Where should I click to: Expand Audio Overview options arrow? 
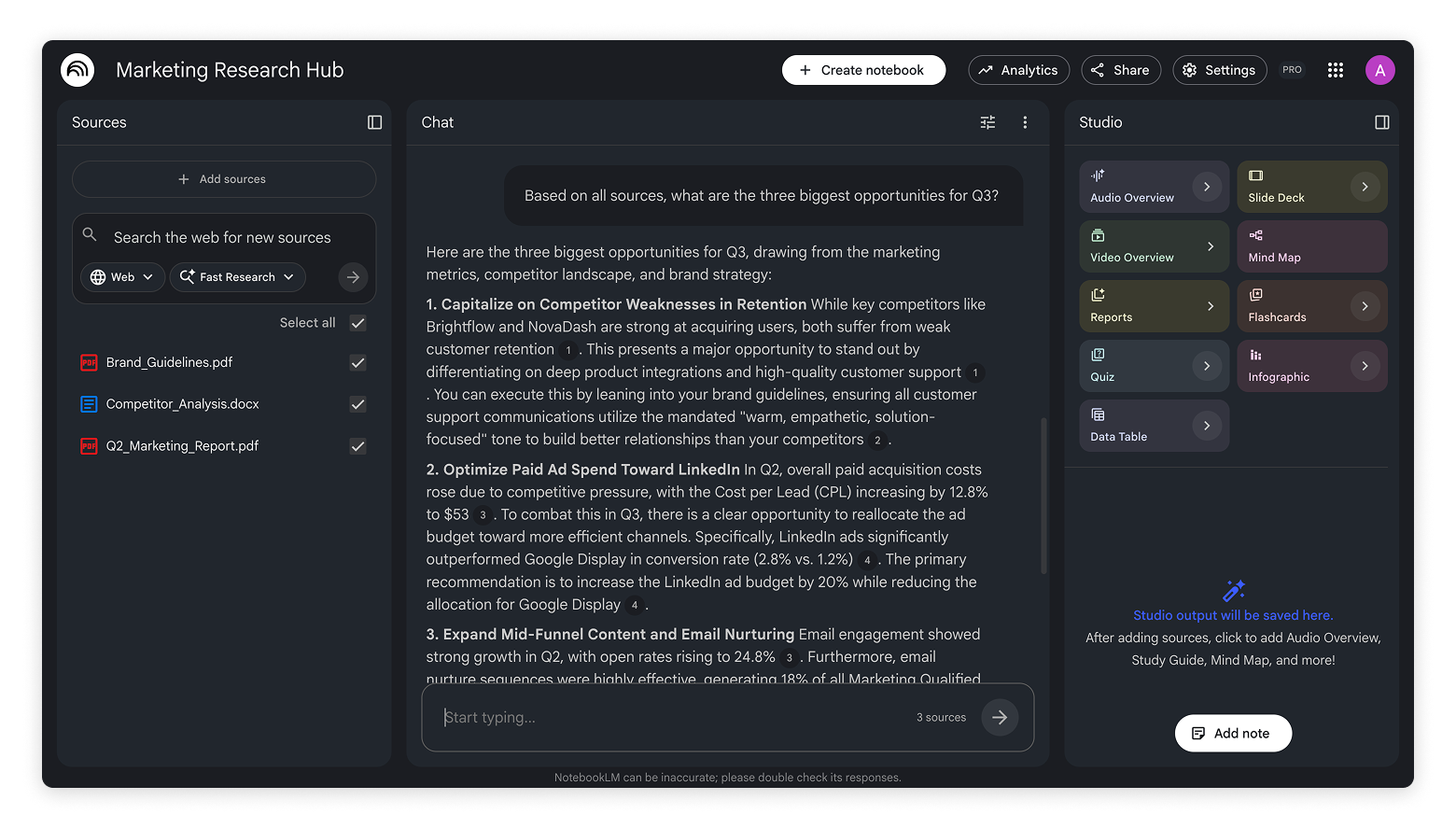[x=1206, y=187]
